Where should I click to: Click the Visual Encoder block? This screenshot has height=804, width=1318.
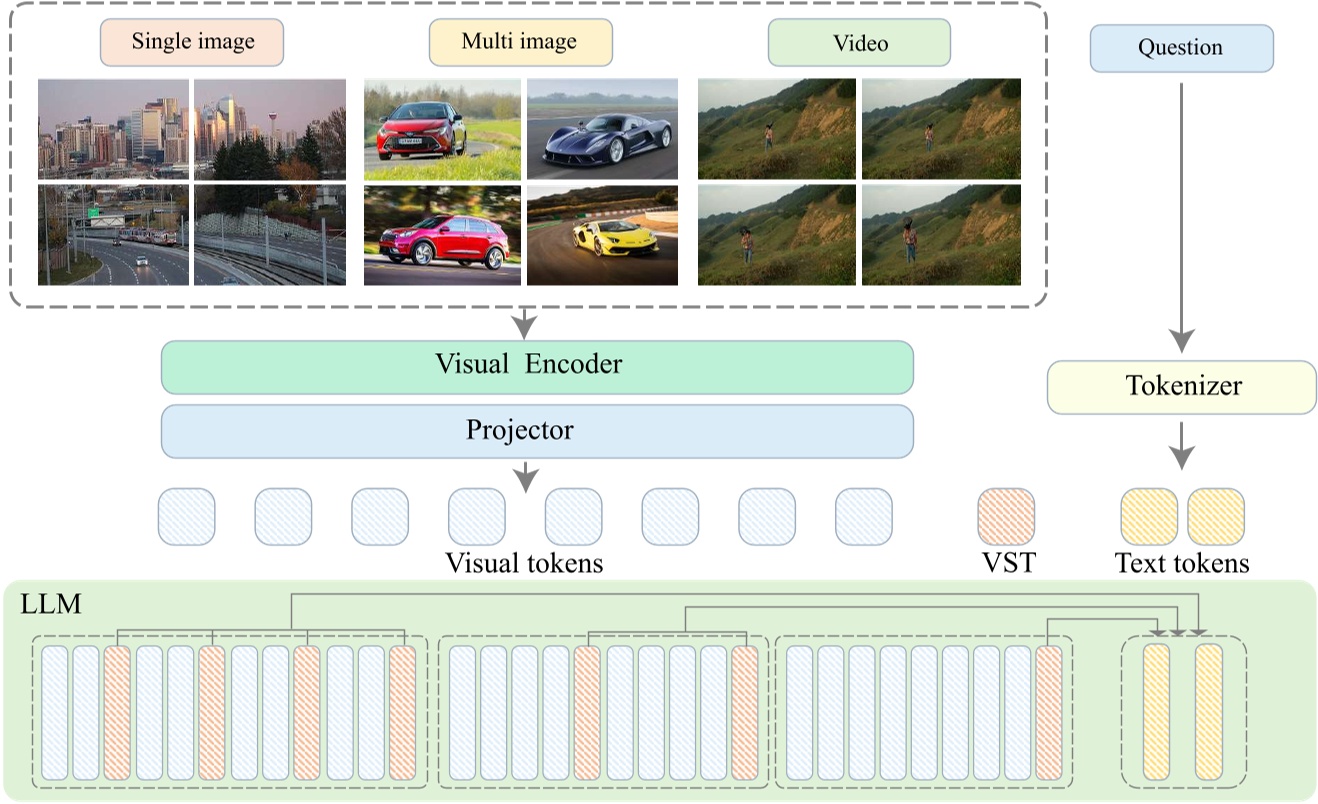538,364
